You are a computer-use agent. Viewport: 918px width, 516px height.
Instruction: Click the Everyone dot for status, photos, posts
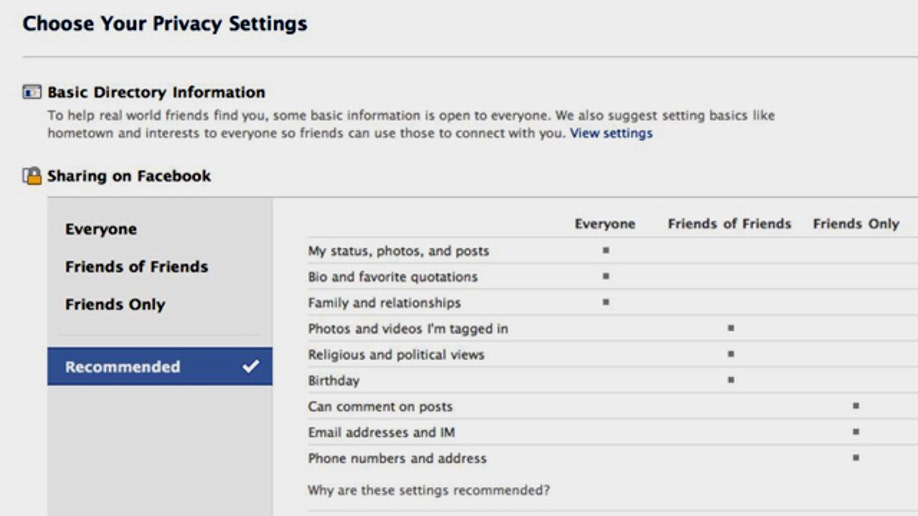pyautogui.click(x=606, y=251)
